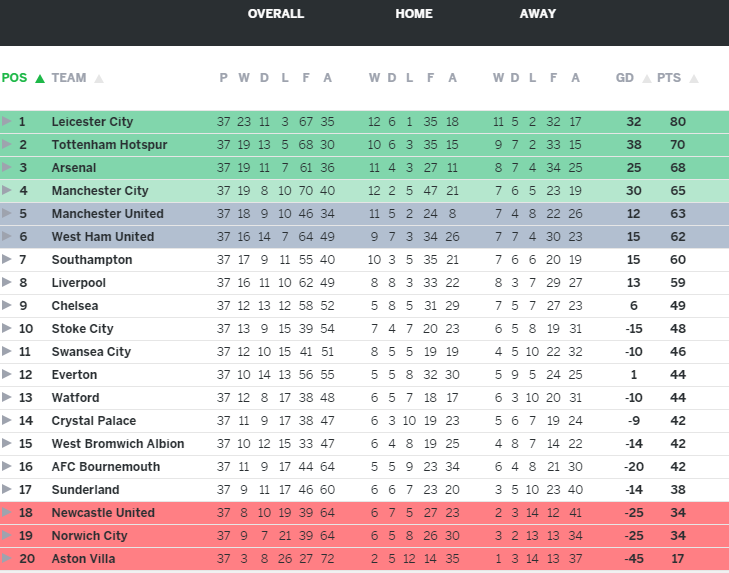The height and width of the screenshot is (573, 729).
Task: Expand the Leicester City row triangle
Action: [7, 122]
